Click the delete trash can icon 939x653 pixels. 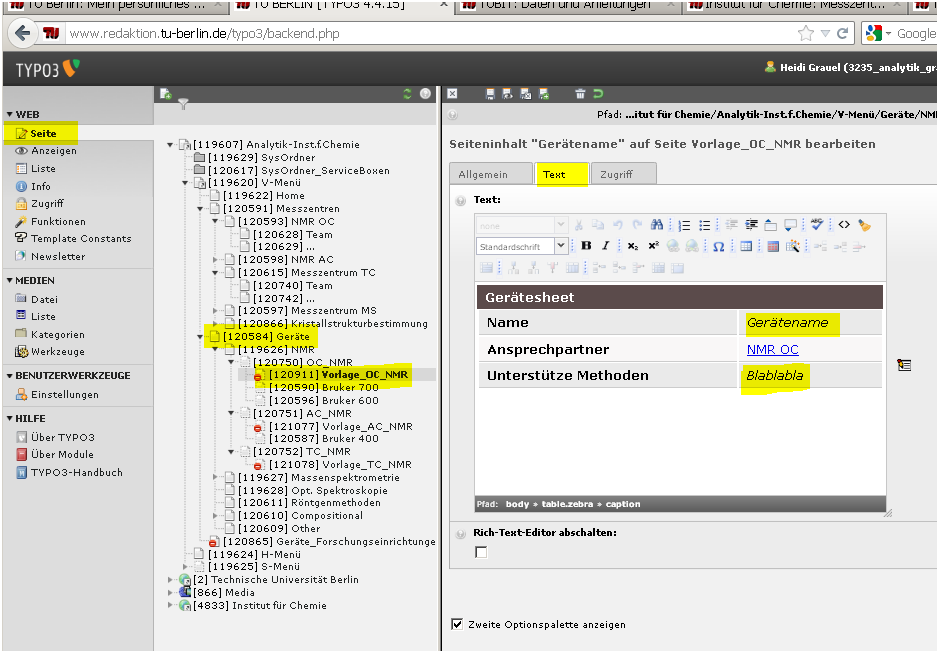[580, 93]
